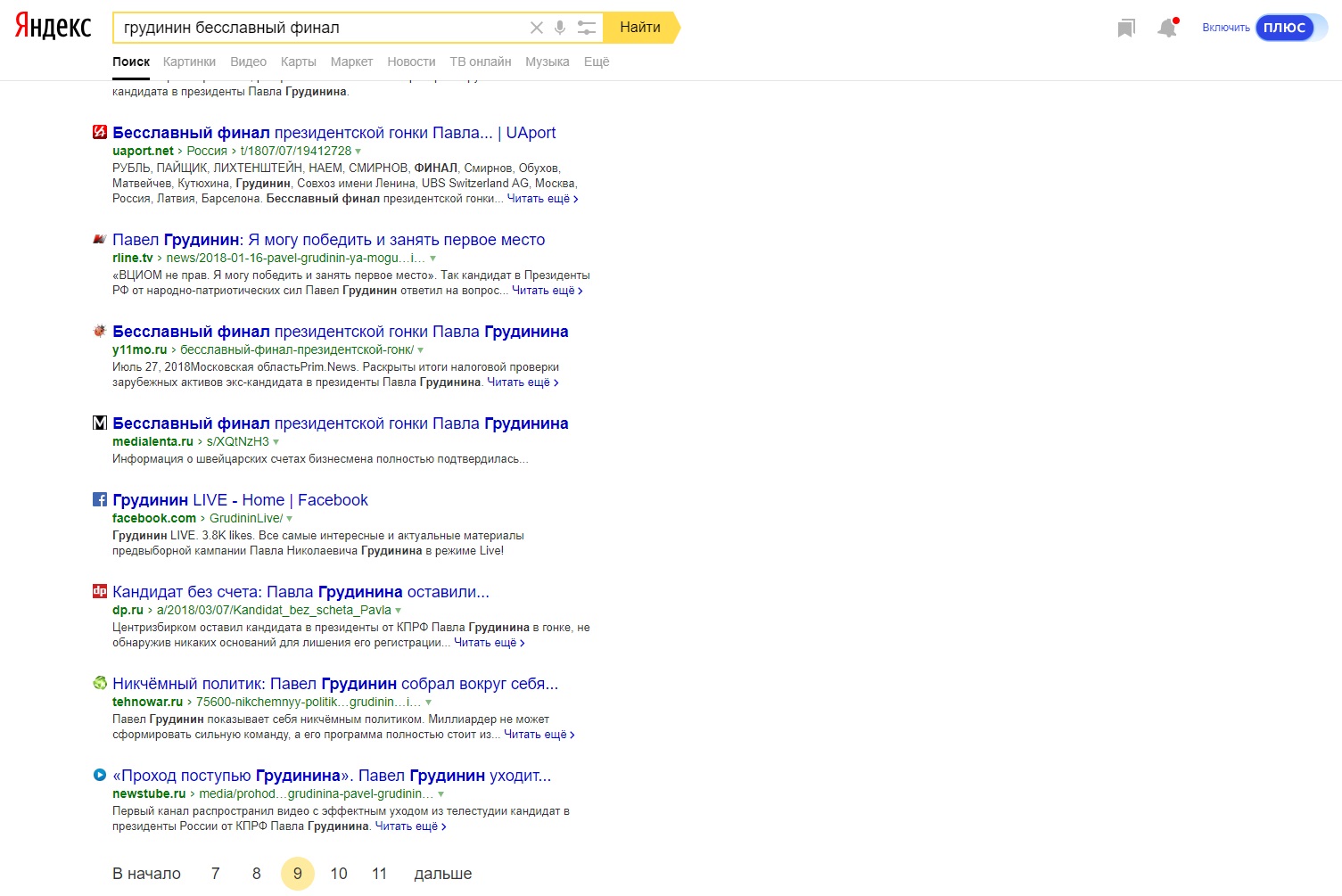Screen dimensions: 1342x896
Task: Clear the search query with the X icon
Action: pyautogui.click(x=536, y=28)
